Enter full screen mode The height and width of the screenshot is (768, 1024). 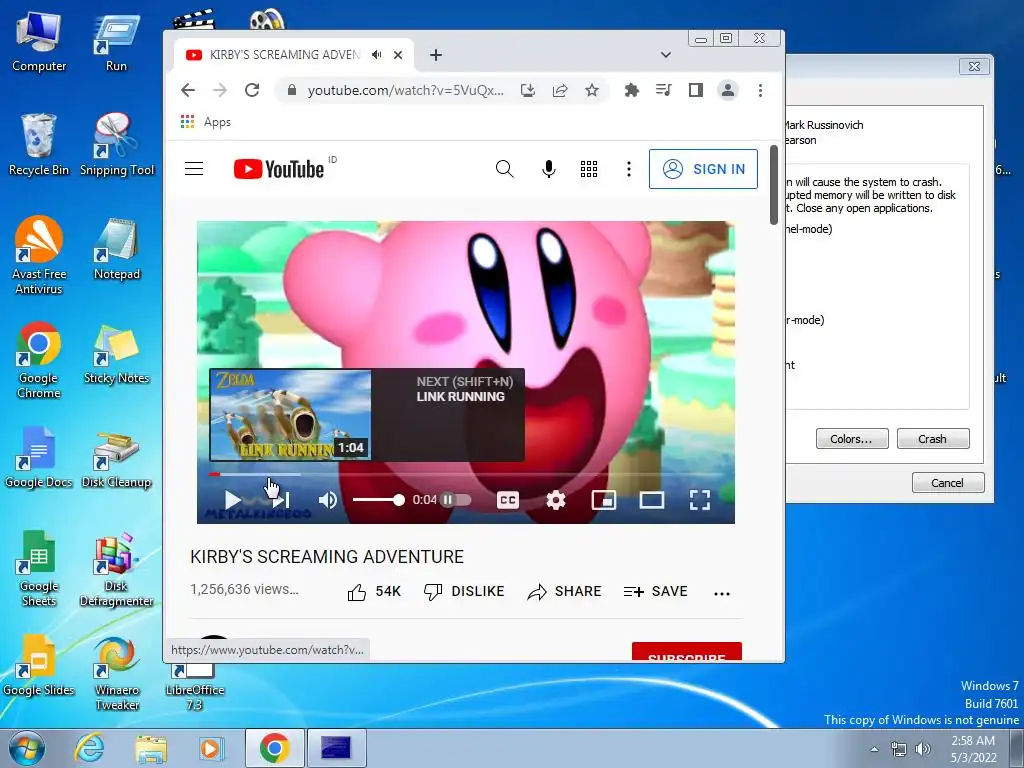coord(699,500)
